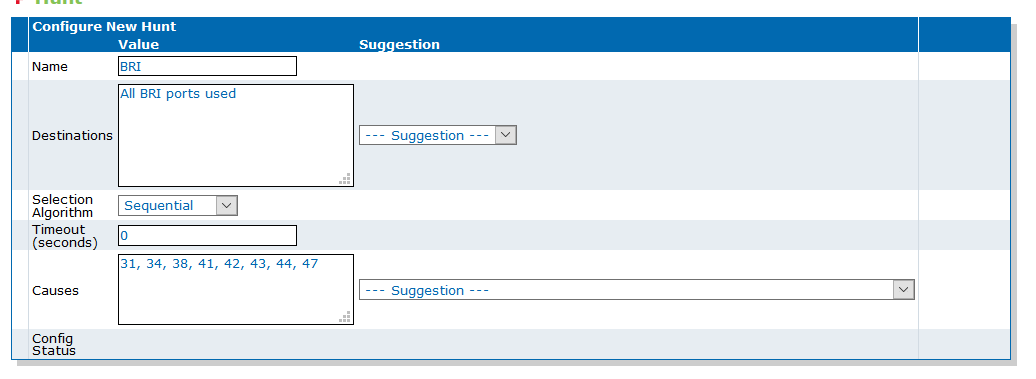Click inside the Causes text area
Viewport: 1036px width, 379px height.
236,290
